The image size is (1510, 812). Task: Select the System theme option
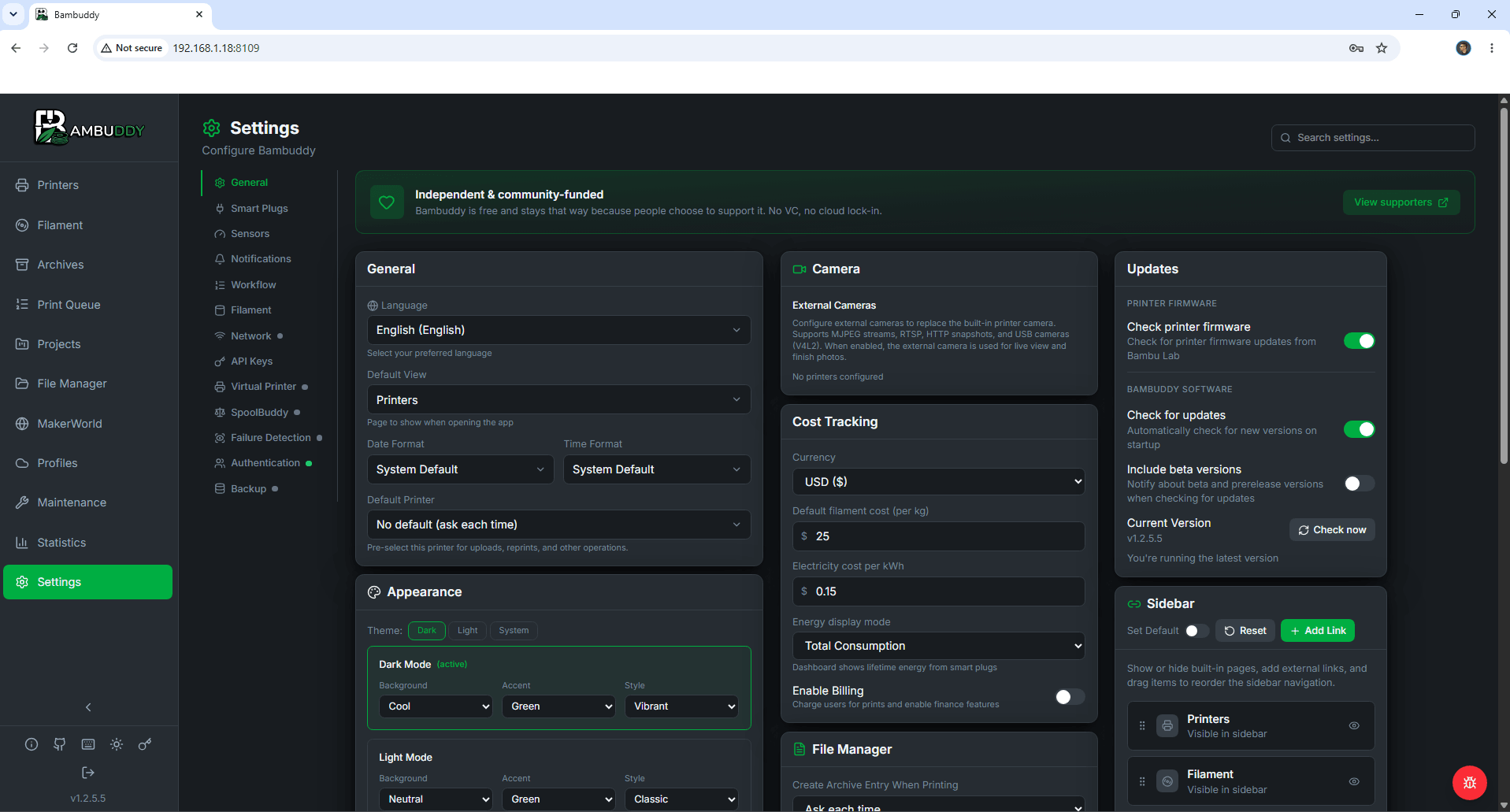514,631
